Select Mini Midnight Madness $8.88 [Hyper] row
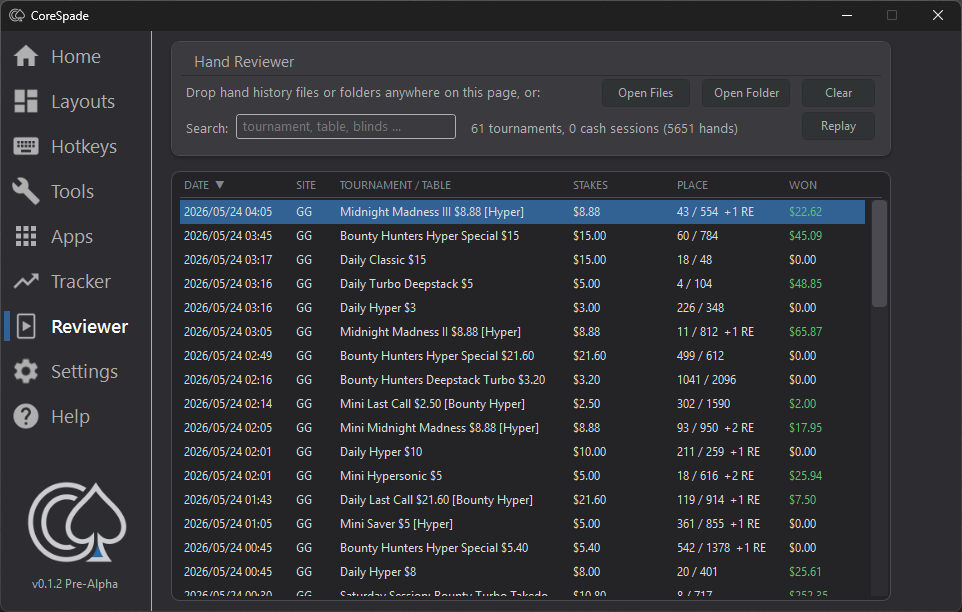The image size is (962, 612). tap(522, 427)
